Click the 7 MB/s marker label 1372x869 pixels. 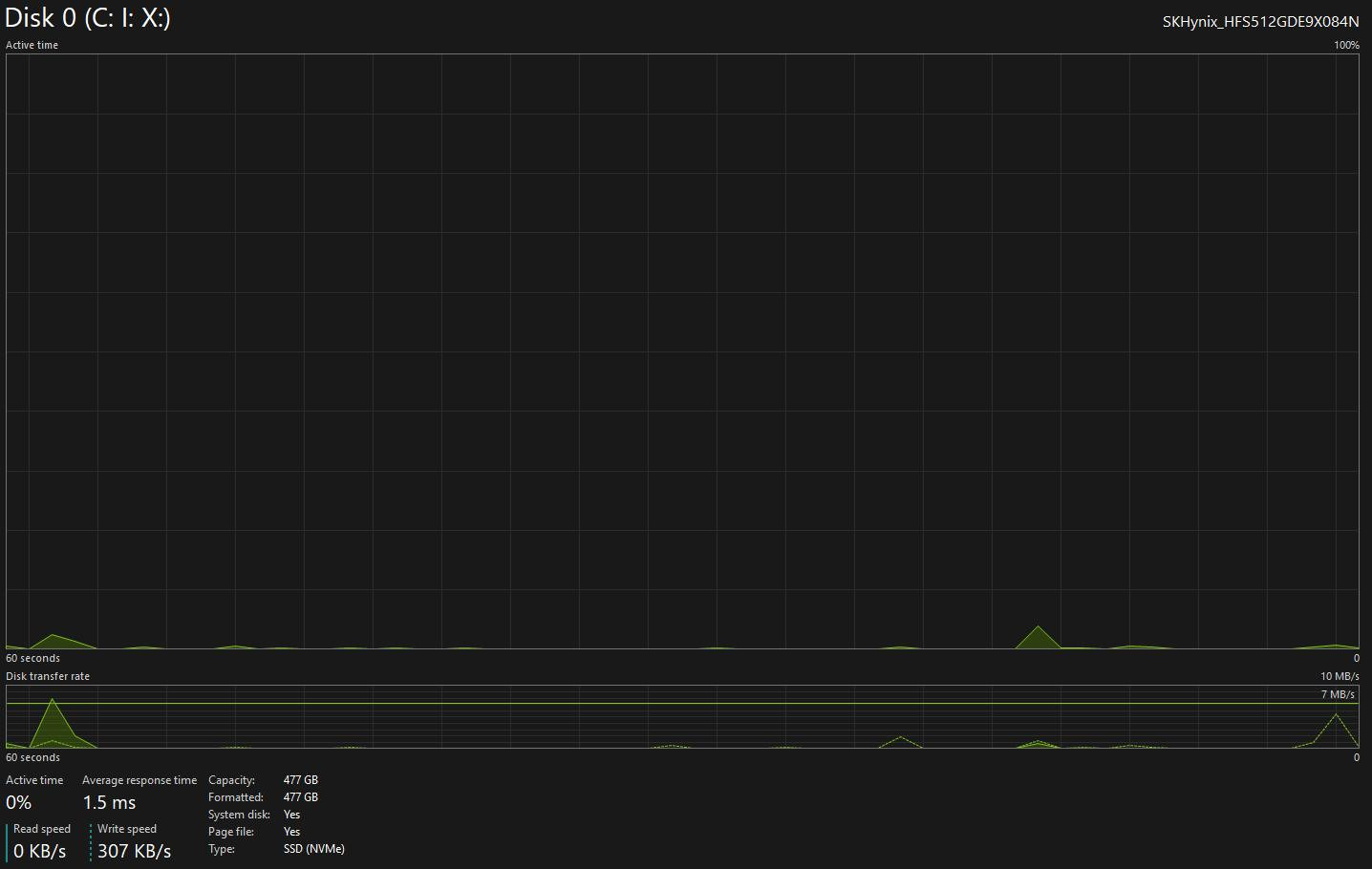pyautogui.click(x=1338, y=694)
